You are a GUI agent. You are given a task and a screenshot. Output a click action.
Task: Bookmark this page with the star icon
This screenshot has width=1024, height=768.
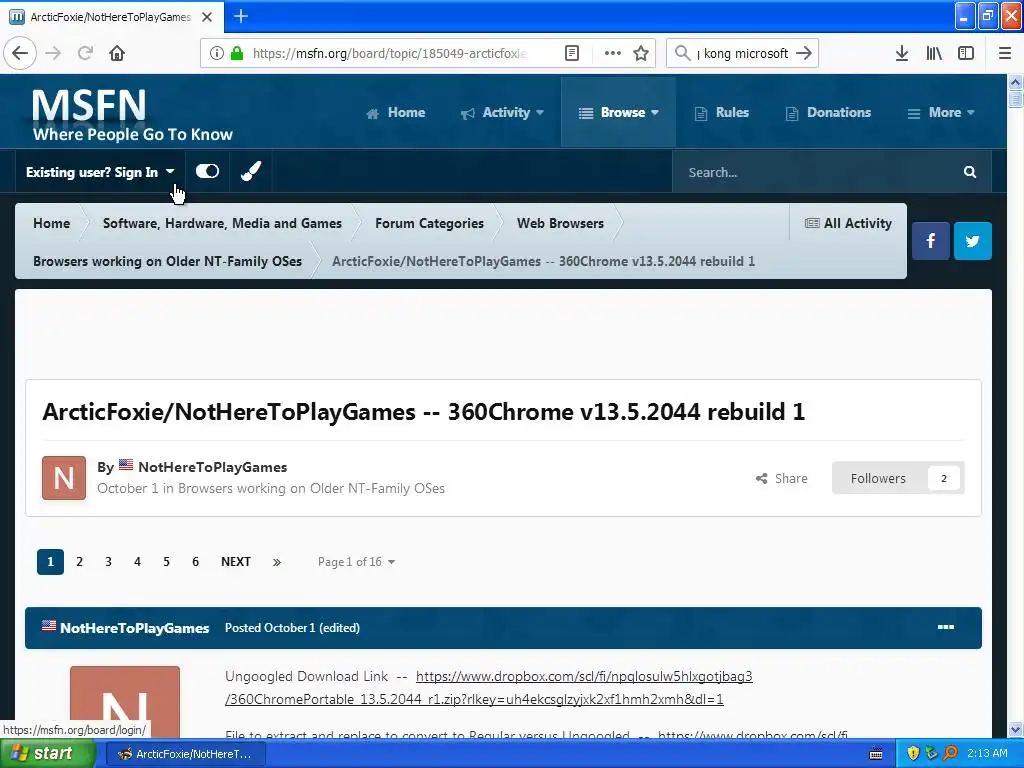[641, 53]
